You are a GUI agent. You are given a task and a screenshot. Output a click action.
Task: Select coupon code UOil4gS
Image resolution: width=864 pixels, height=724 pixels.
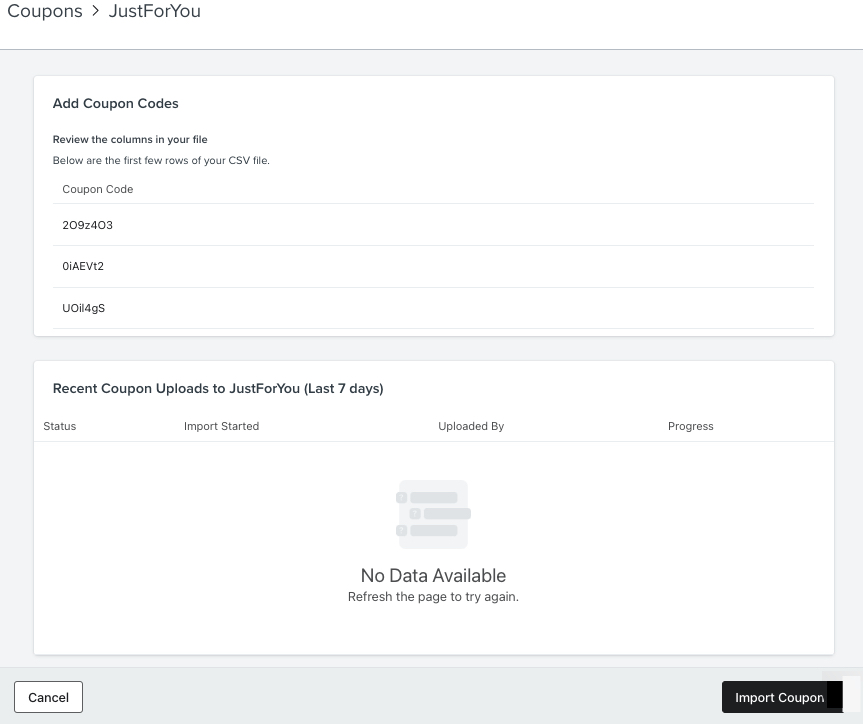point(83,308)
